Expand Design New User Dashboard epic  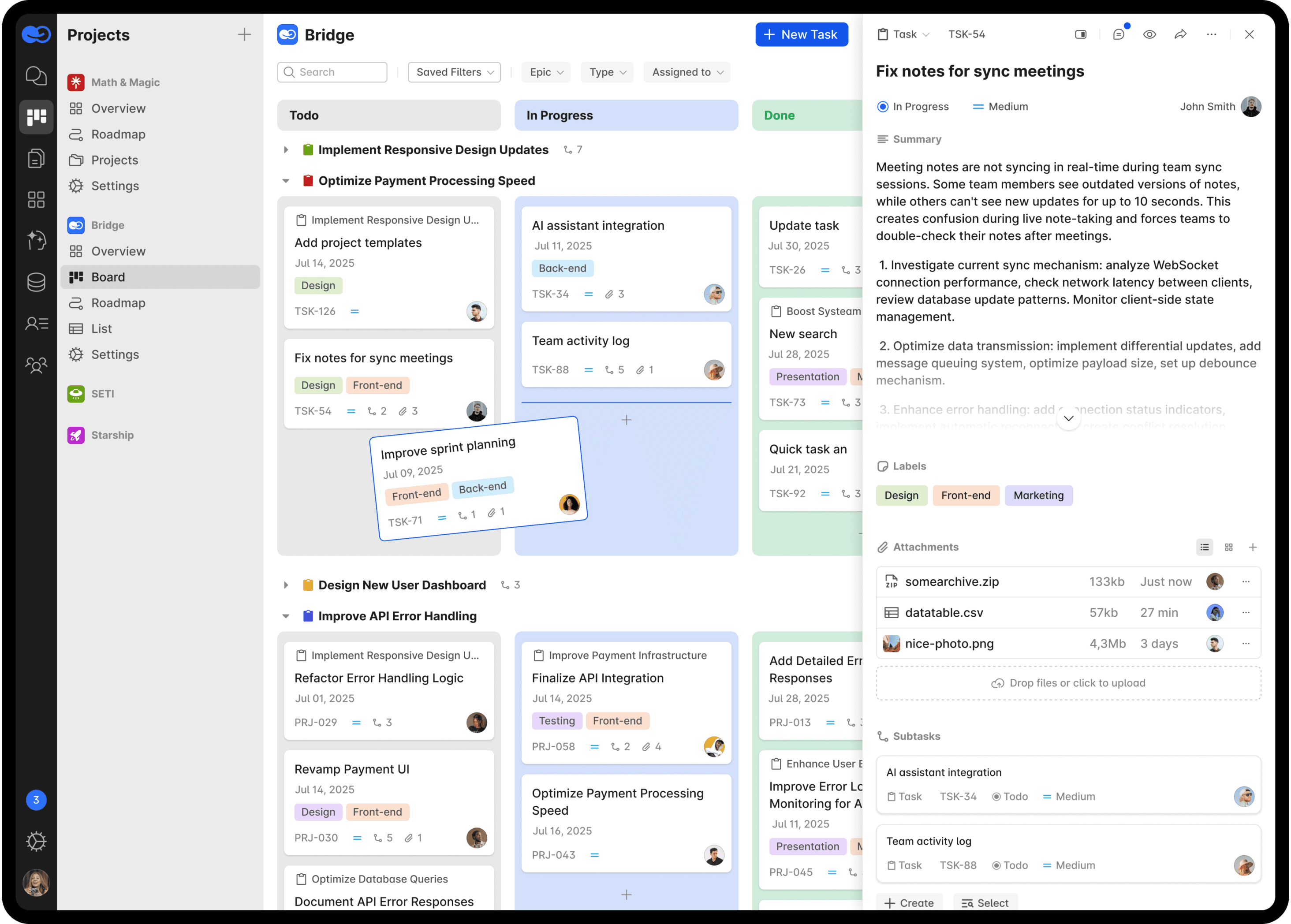[x=286, y=585]
